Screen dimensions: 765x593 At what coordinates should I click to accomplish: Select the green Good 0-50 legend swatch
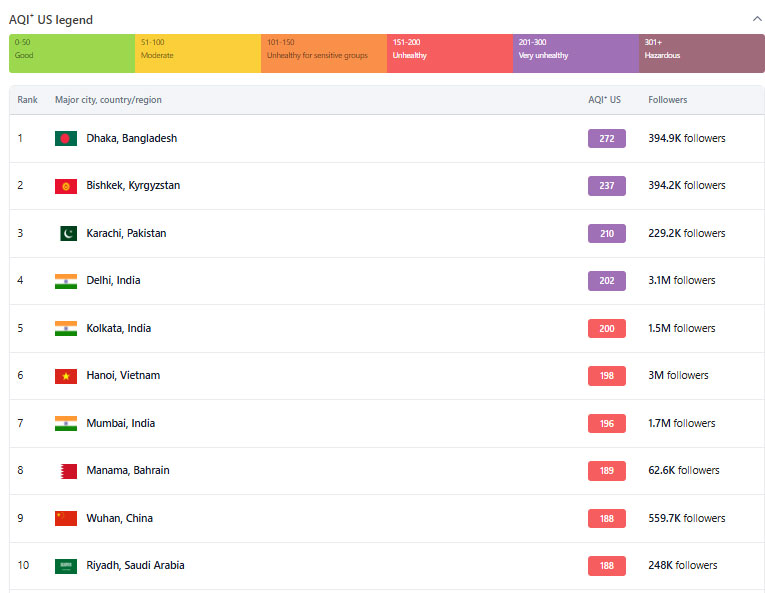point(72,53)
